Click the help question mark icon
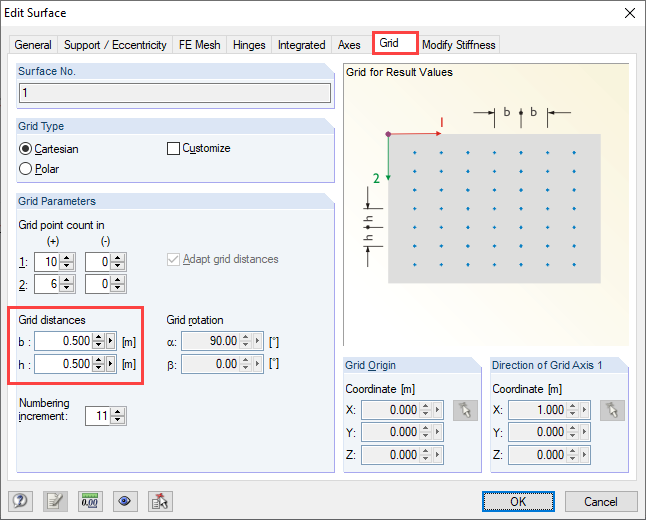 pos(21,500)
